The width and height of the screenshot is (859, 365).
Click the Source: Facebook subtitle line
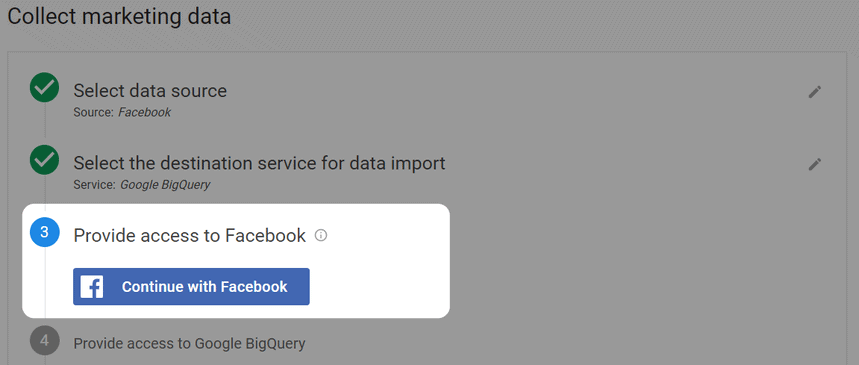pyautogui.click(x=122, y=112)
